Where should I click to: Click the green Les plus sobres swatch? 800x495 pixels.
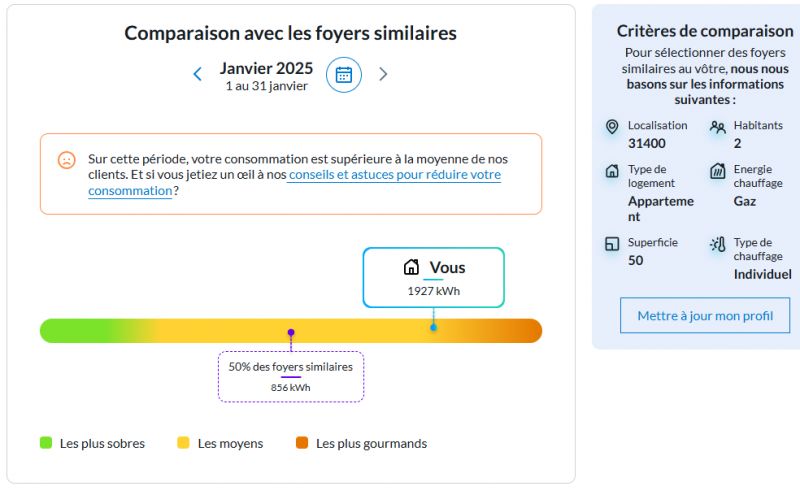(46, 443)
